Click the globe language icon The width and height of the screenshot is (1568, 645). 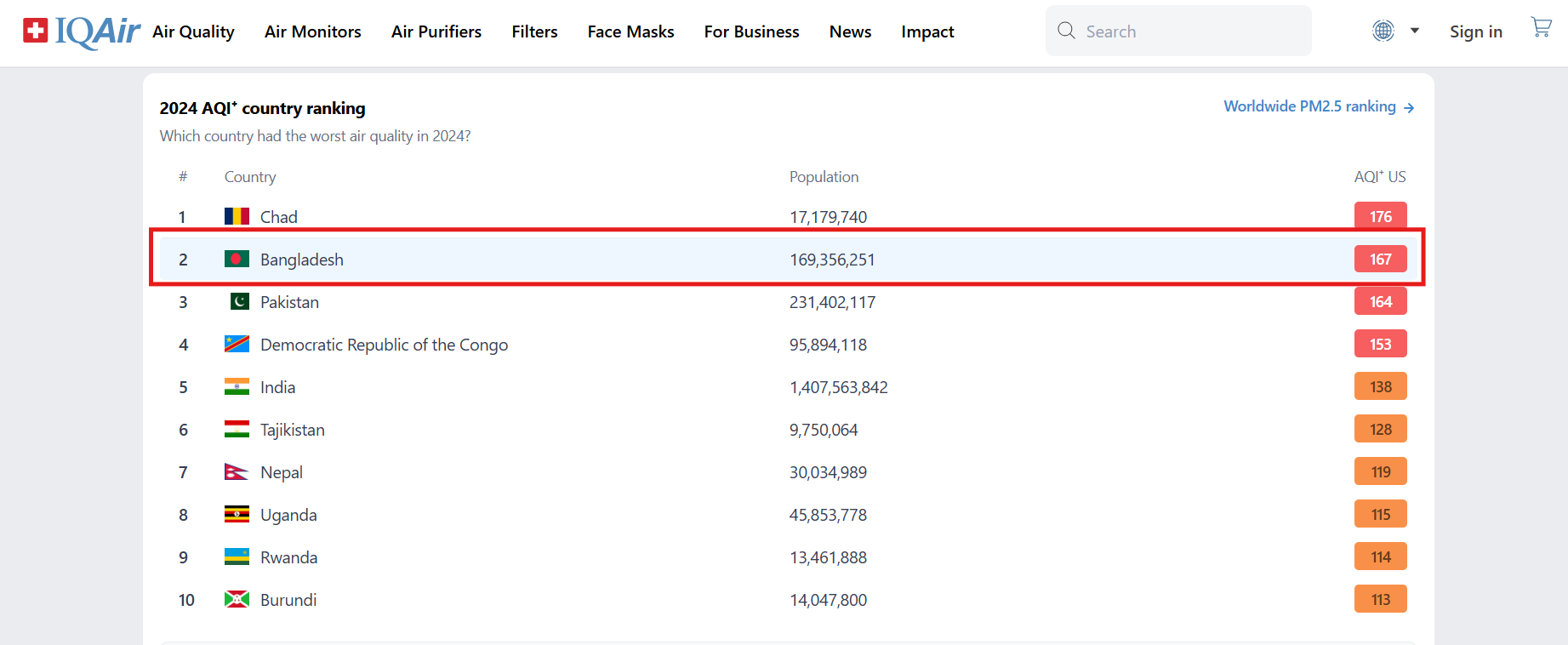point(1383,31)
